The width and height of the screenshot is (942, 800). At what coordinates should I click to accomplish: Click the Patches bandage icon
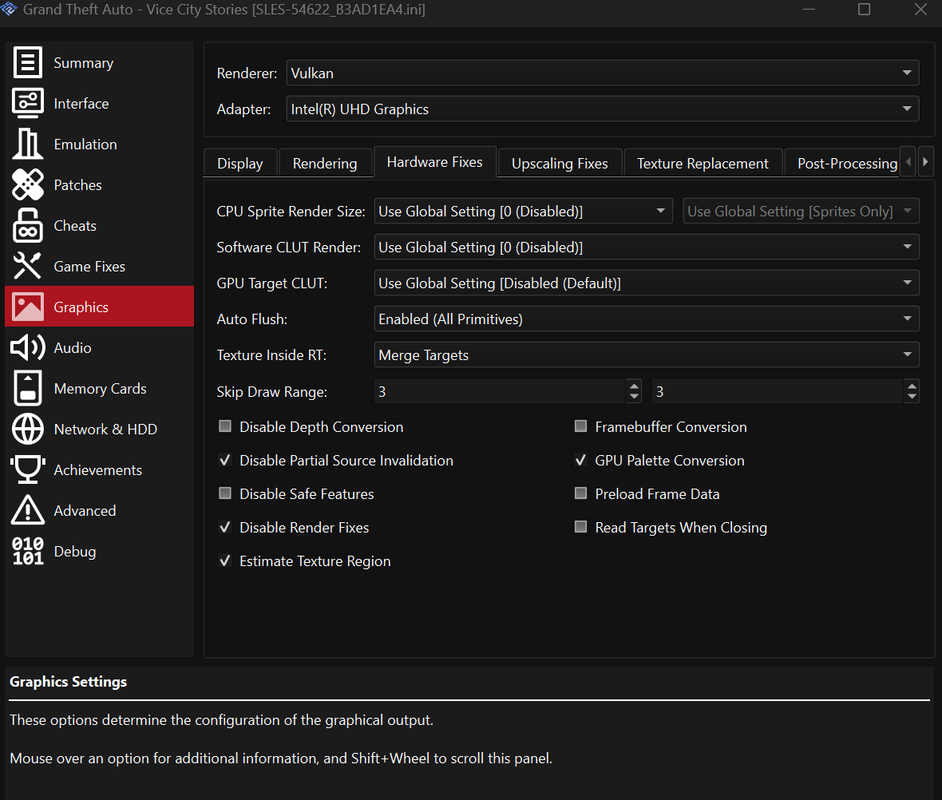tap(28, 185)
